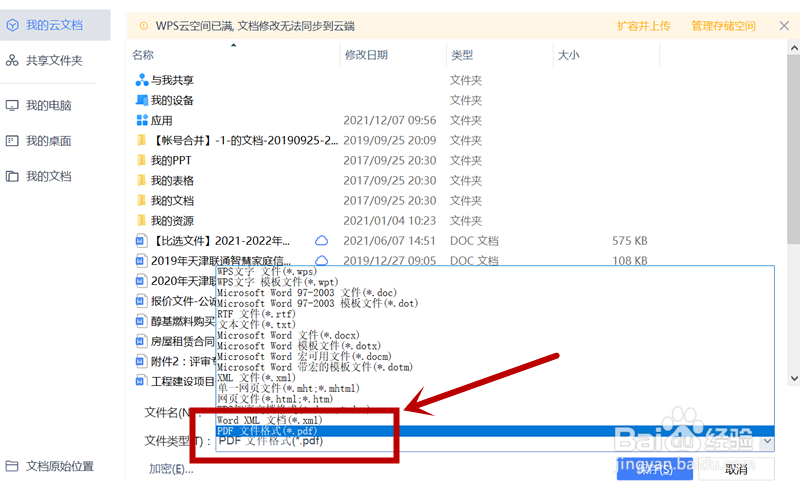
Task: Open the 与我共享 folder icon
Action: coord(141,80)
